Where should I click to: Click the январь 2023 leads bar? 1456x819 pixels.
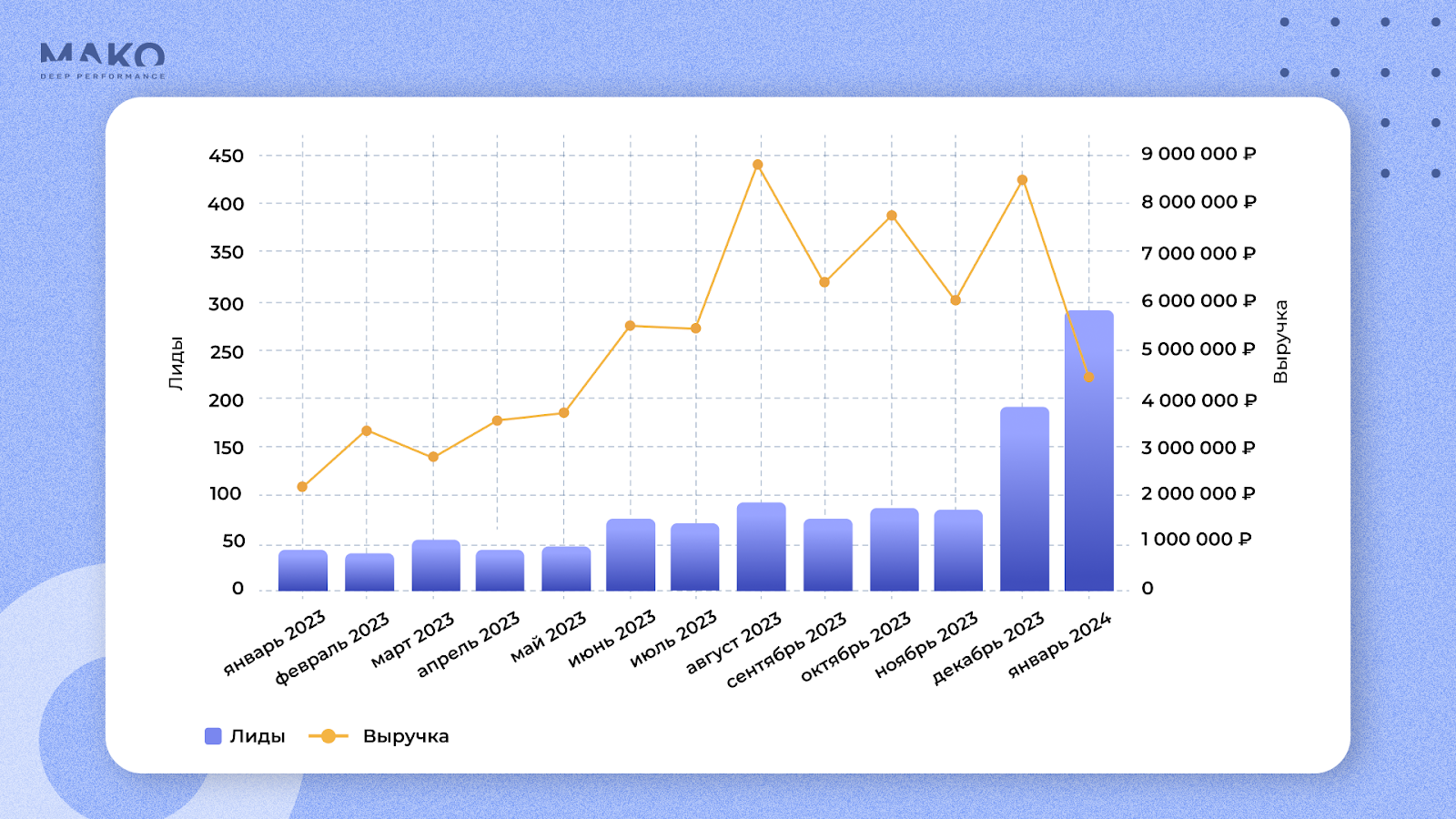point(303,571)
